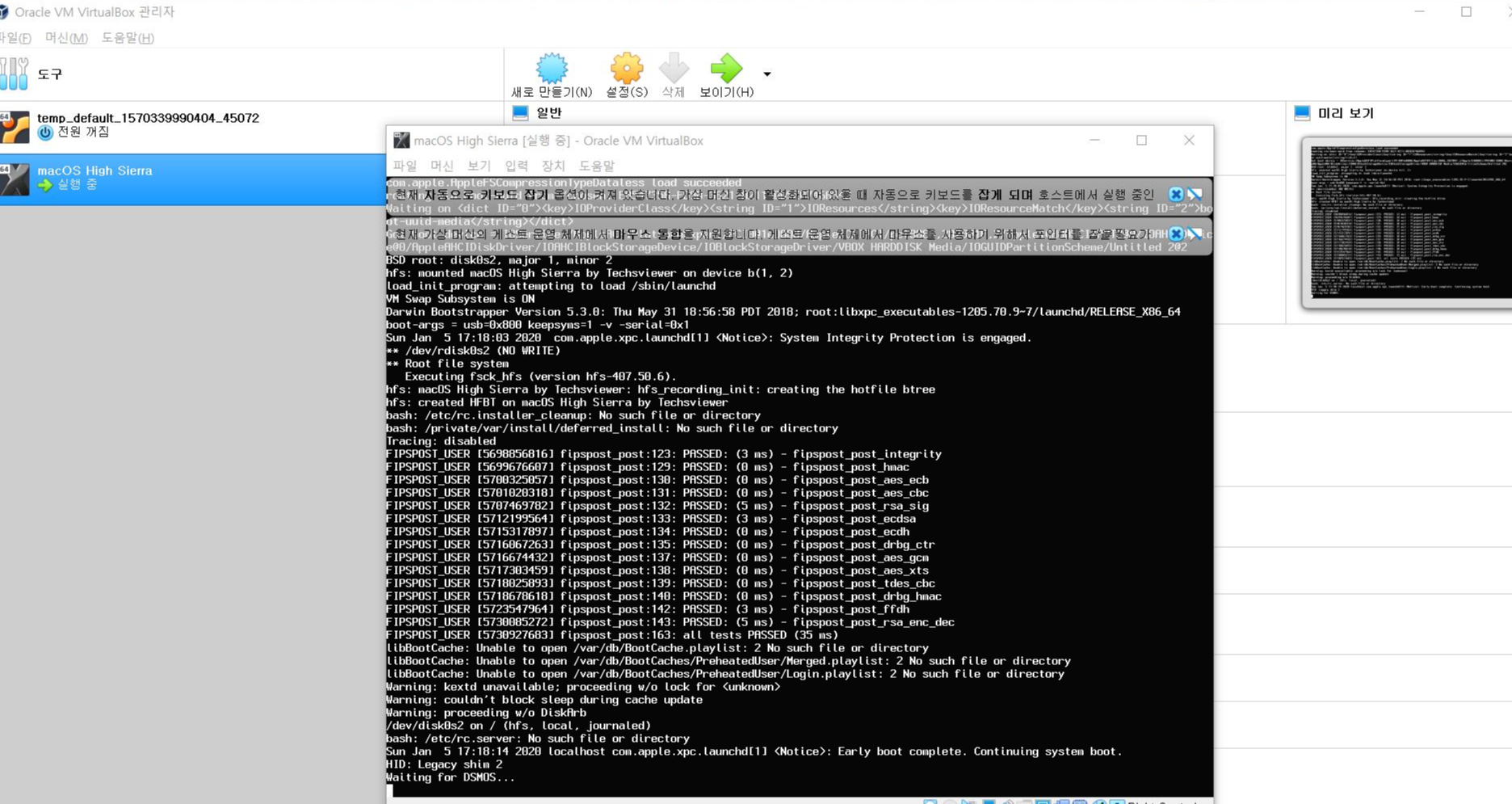Image resolution: width=1512 pixels, height=804 pixels.
Task: Click the VirtualBox Manager title bar icon
Action: (x=3, y=12)
